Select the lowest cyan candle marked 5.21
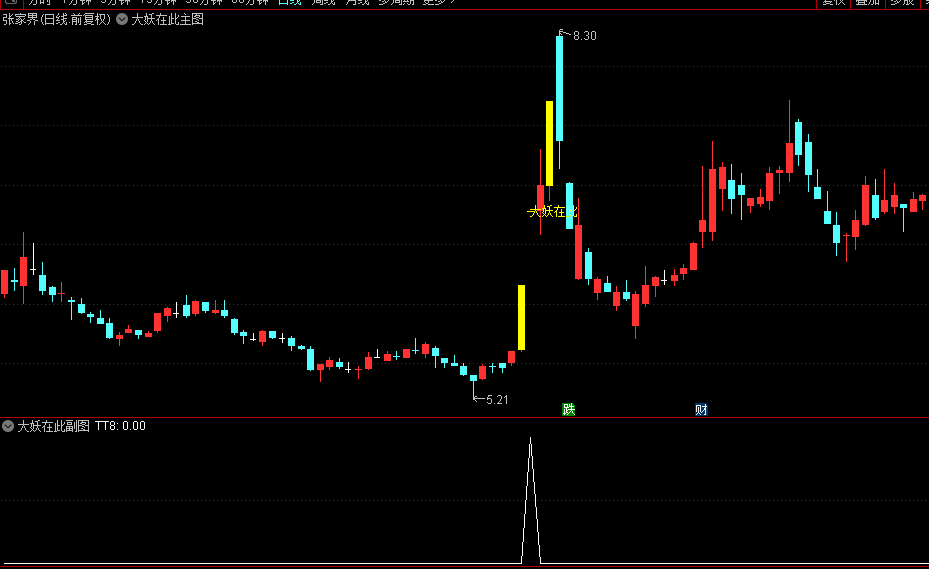Image resolution: width=929 pixels, height=569 pixels. coord(473,378)
